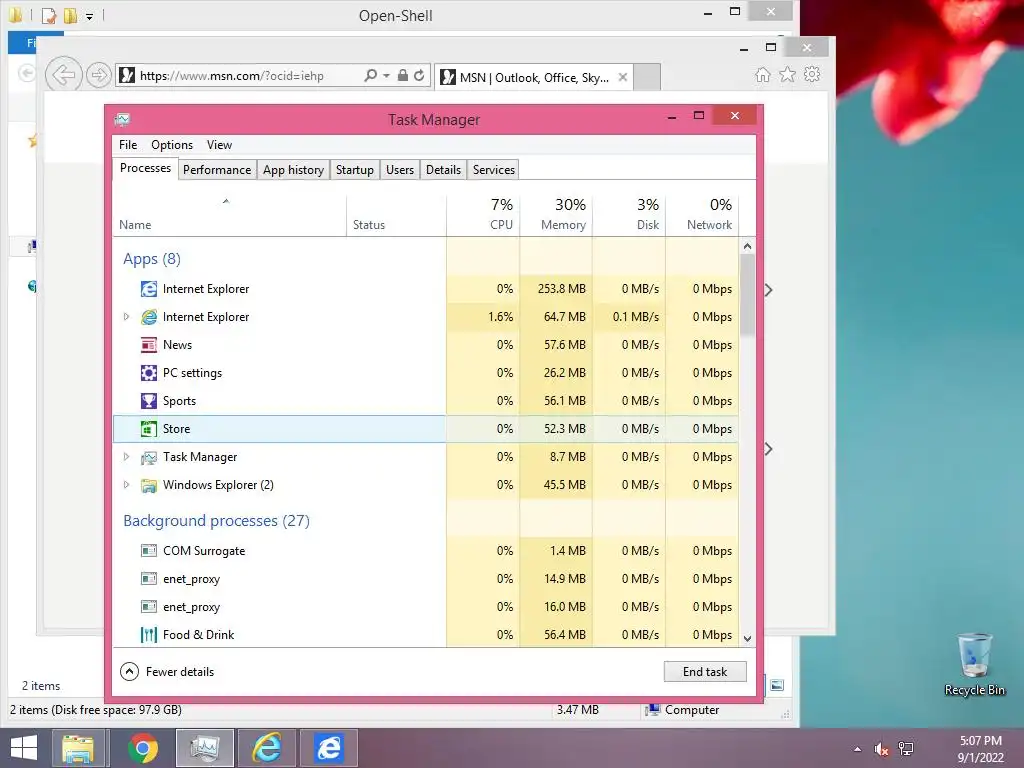Screen dimensions: 1024x768
Task: Click the process list scrollbar thumb
Action: tap(747, 295)
